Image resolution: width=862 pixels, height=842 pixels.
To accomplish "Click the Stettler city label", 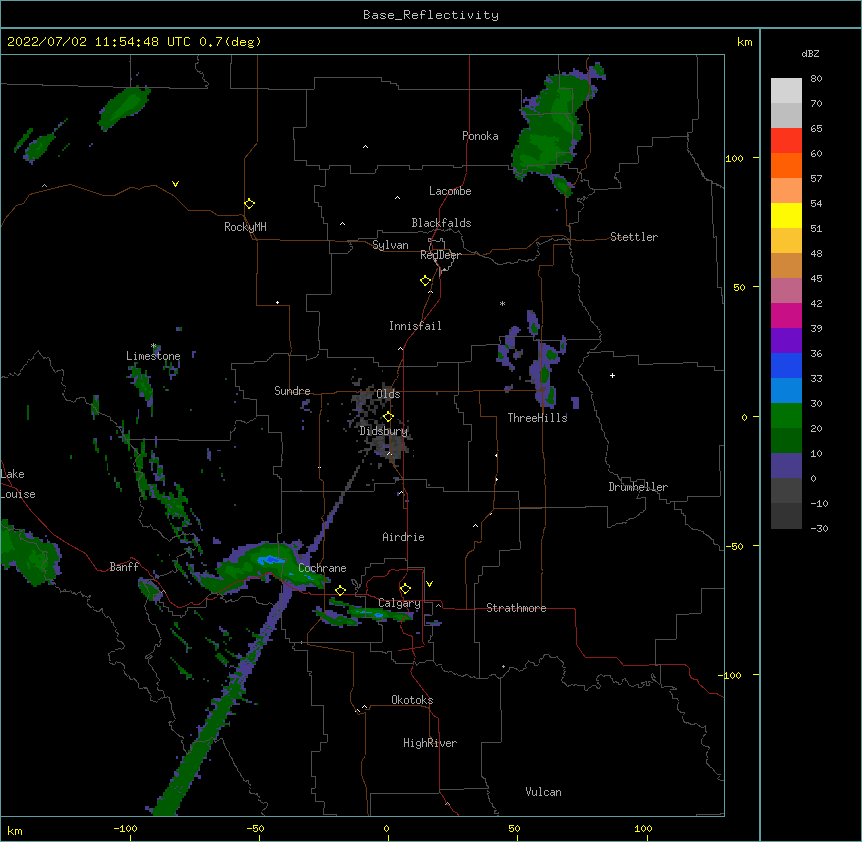I will [634, 237].
